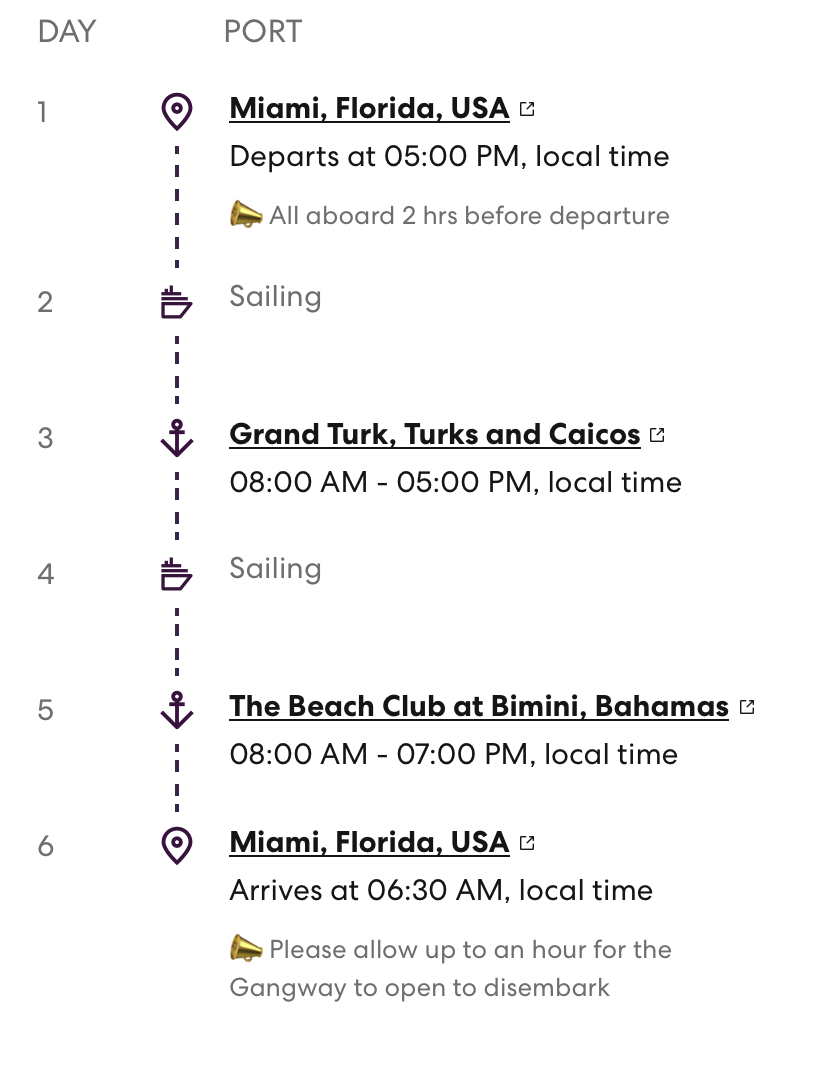816x1076 pixels.
Task: Click the Day 2 sailing ship icon
Action: pyautogui.click(x=176, y=302)
